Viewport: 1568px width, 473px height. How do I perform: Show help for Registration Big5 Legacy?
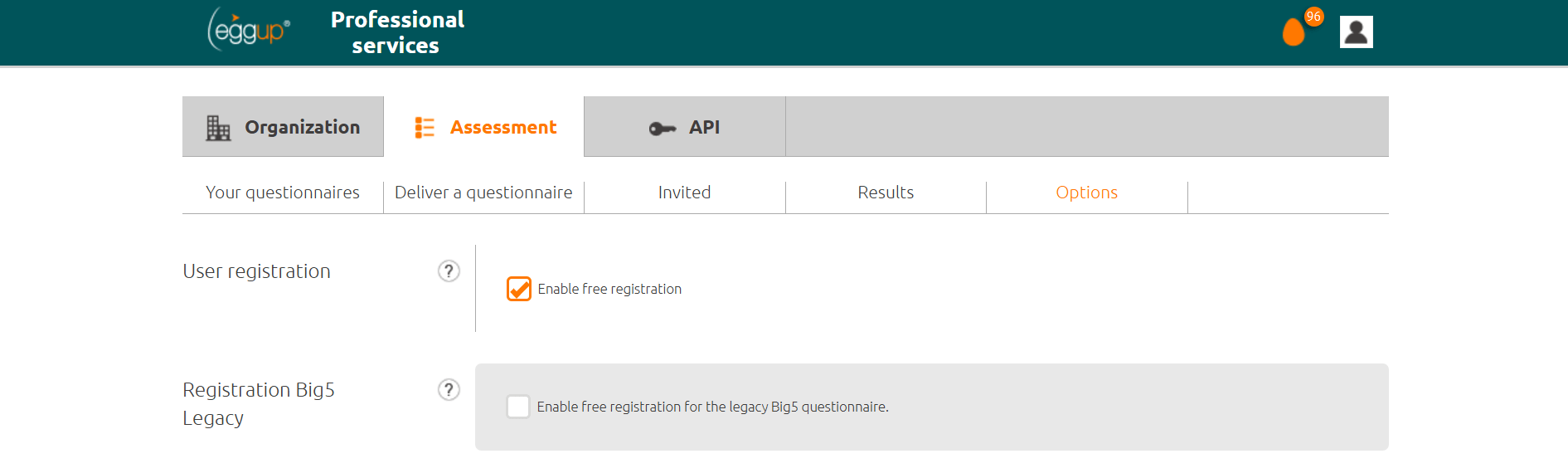pos(449,390)
